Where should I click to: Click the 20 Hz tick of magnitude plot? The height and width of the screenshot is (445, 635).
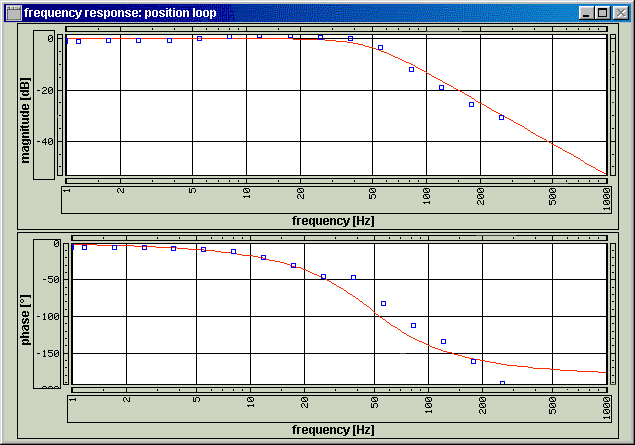coord(300,194)
